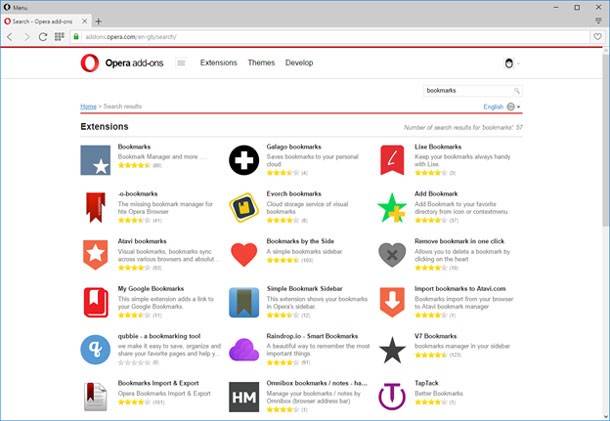Open the TapTack title link

(x=426, y=383)
